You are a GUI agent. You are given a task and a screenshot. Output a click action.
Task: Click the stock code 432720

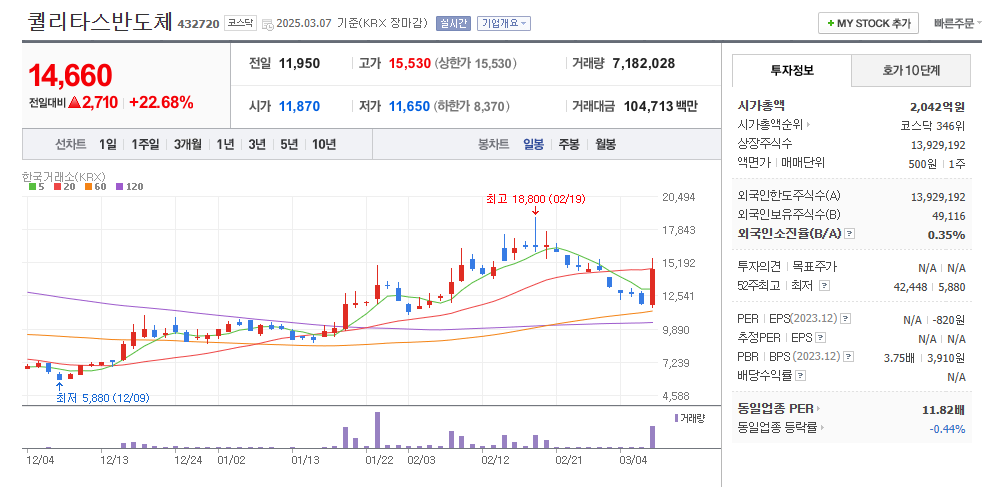coord(198,24)
